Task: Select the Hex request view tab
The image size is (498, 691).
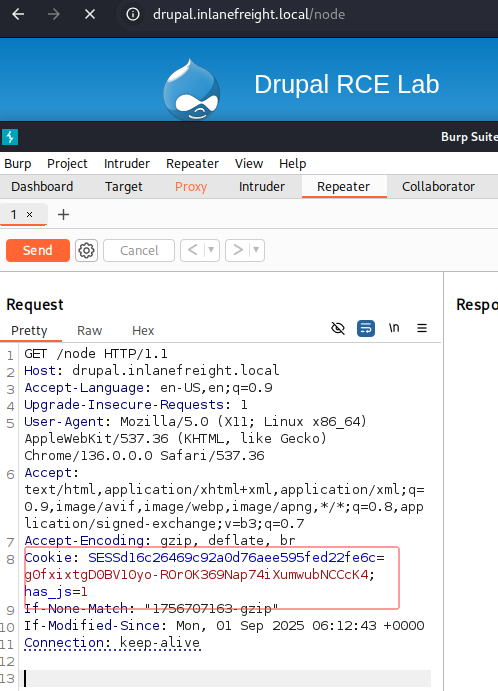Action: tap(143, 331)
